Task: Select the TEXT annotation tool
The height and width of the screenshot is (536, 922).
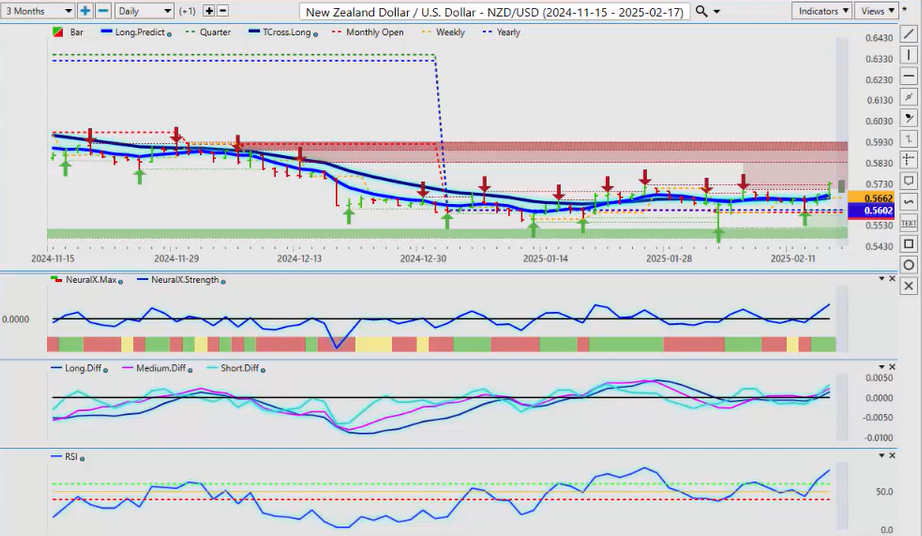Action: point(908,223)
